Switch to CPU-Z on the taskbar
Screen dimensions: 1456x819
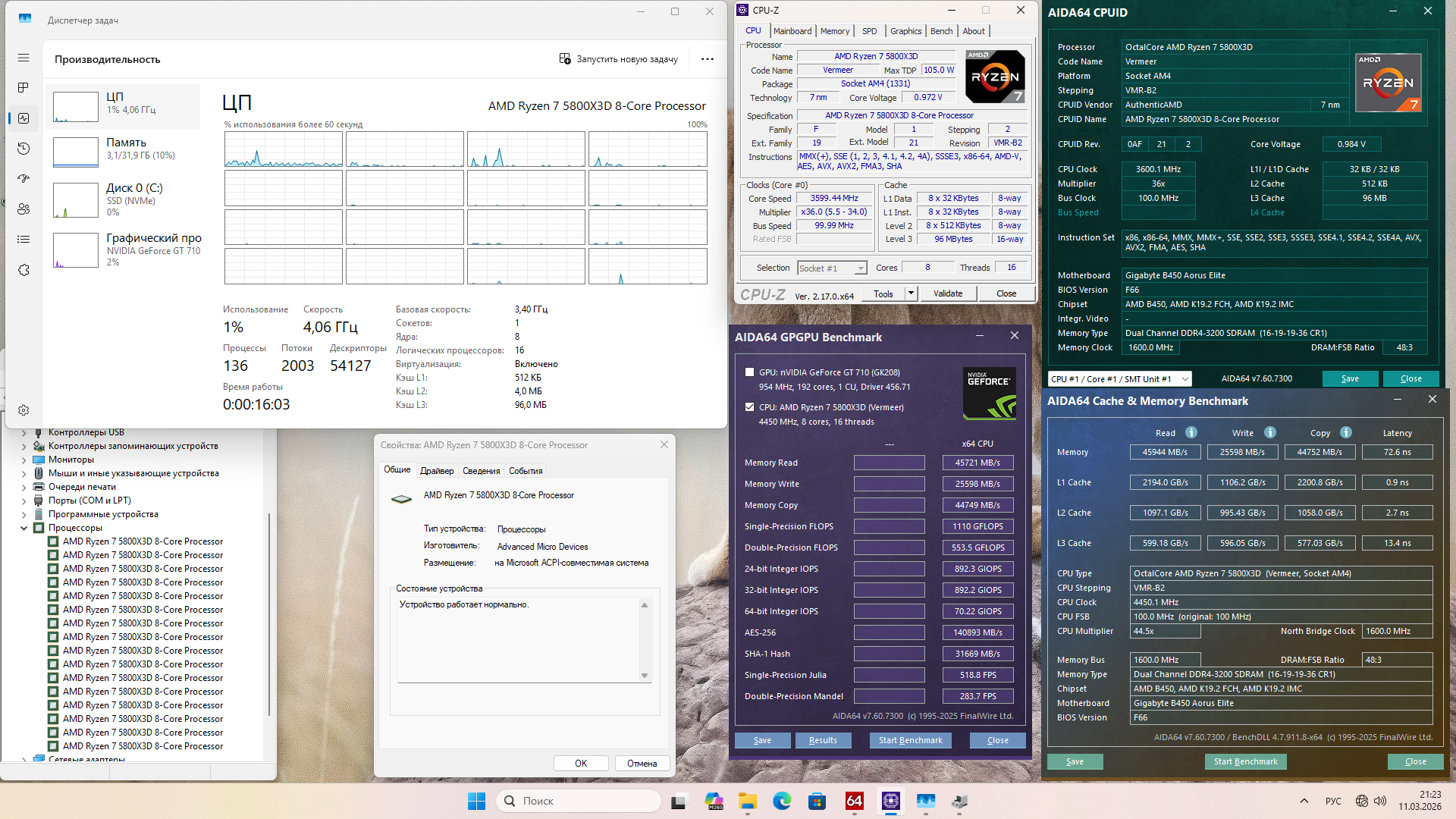coord(891,801)
